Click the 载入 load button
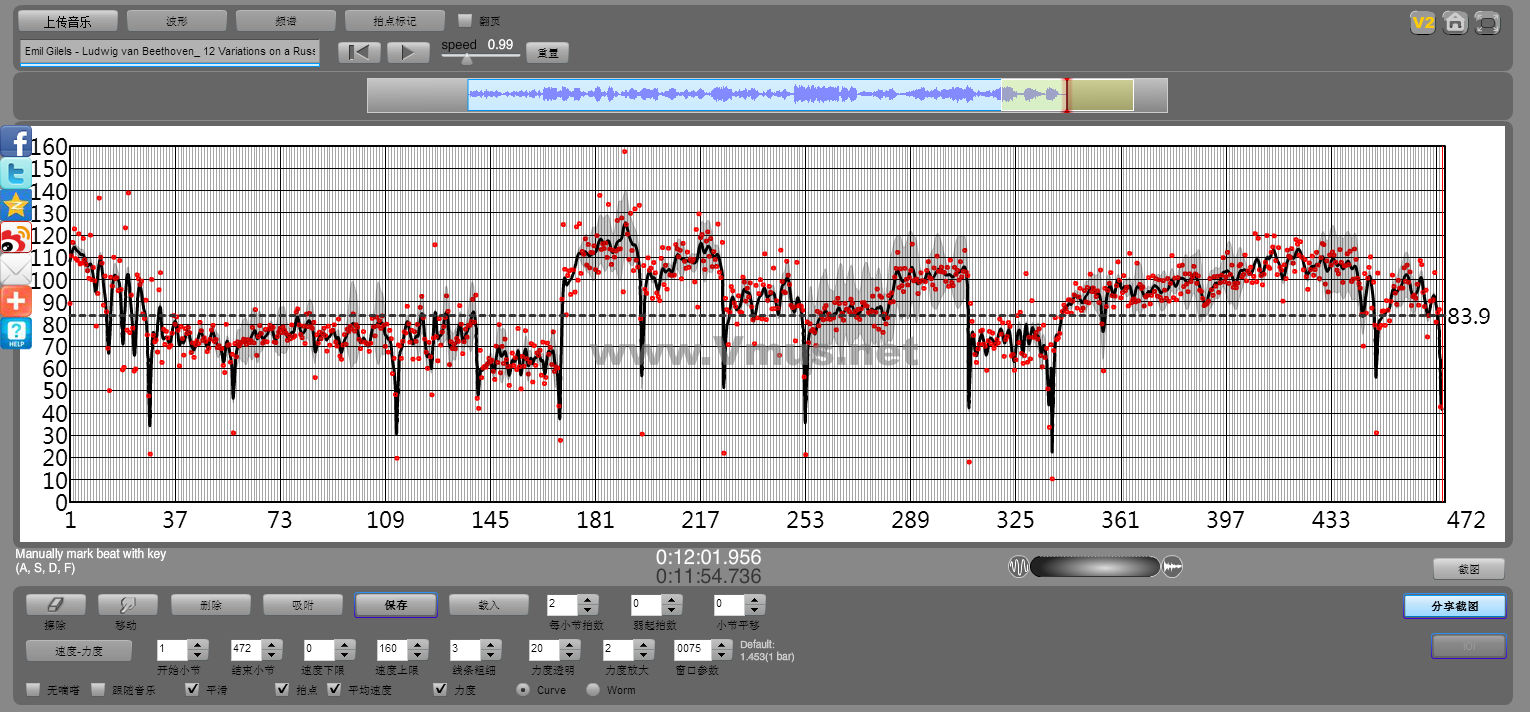The width and height of the screenshot is (1530, 712). click(488, 605)
